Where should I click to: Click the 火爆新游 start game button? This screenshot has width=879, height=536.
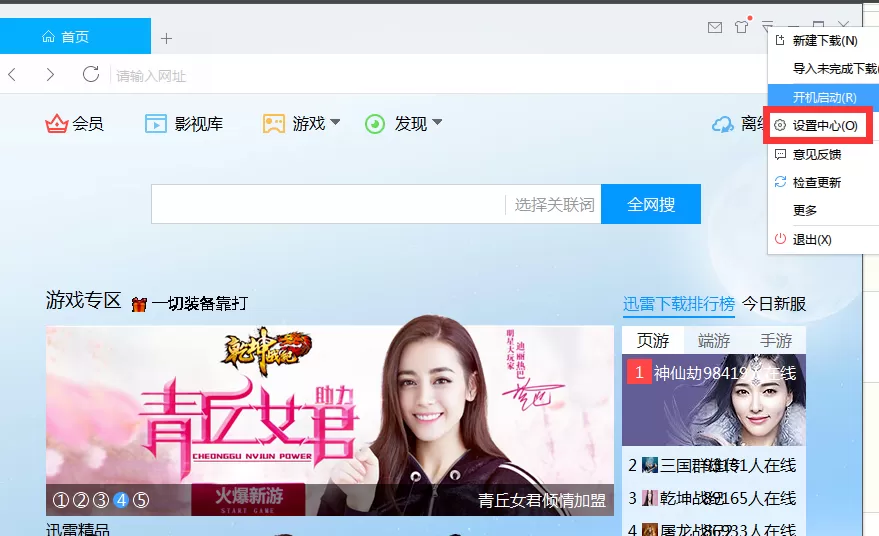(x=248, y=500)
